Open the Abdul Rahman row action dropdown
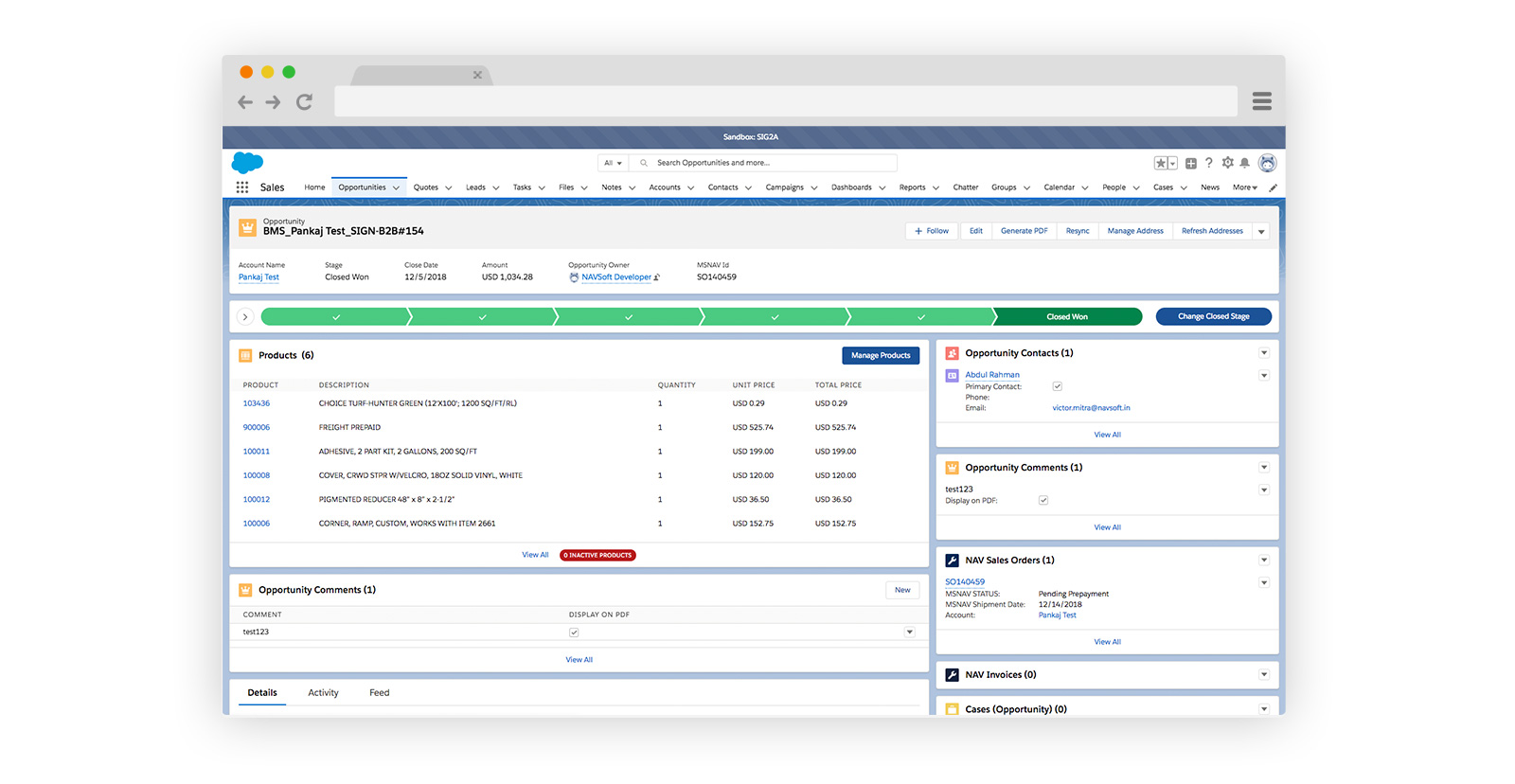 (1264, 376)
